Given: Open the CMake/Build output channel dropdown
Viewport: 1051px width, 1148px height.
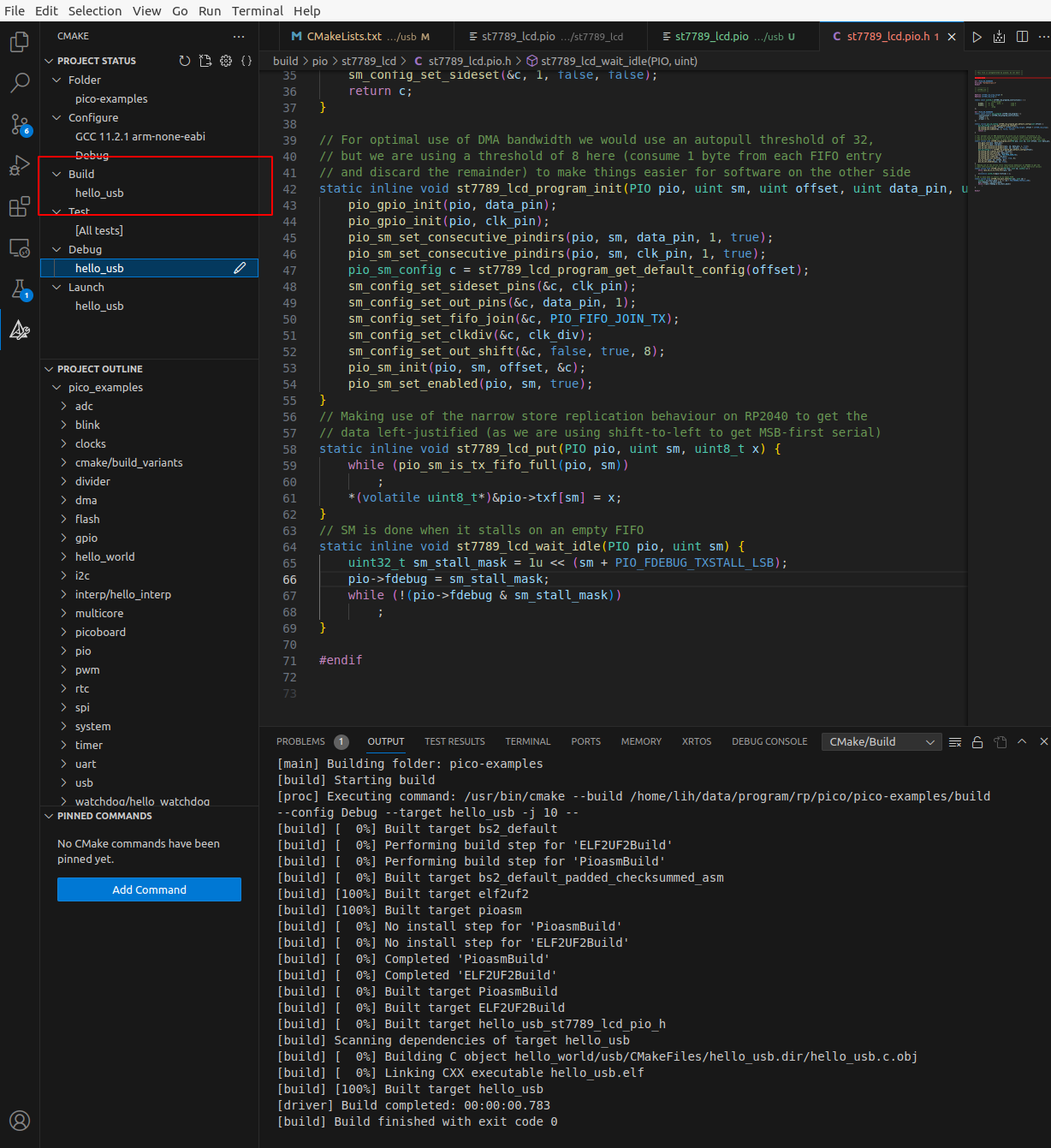Looking at the screenshot, I should tap(881, 742).
